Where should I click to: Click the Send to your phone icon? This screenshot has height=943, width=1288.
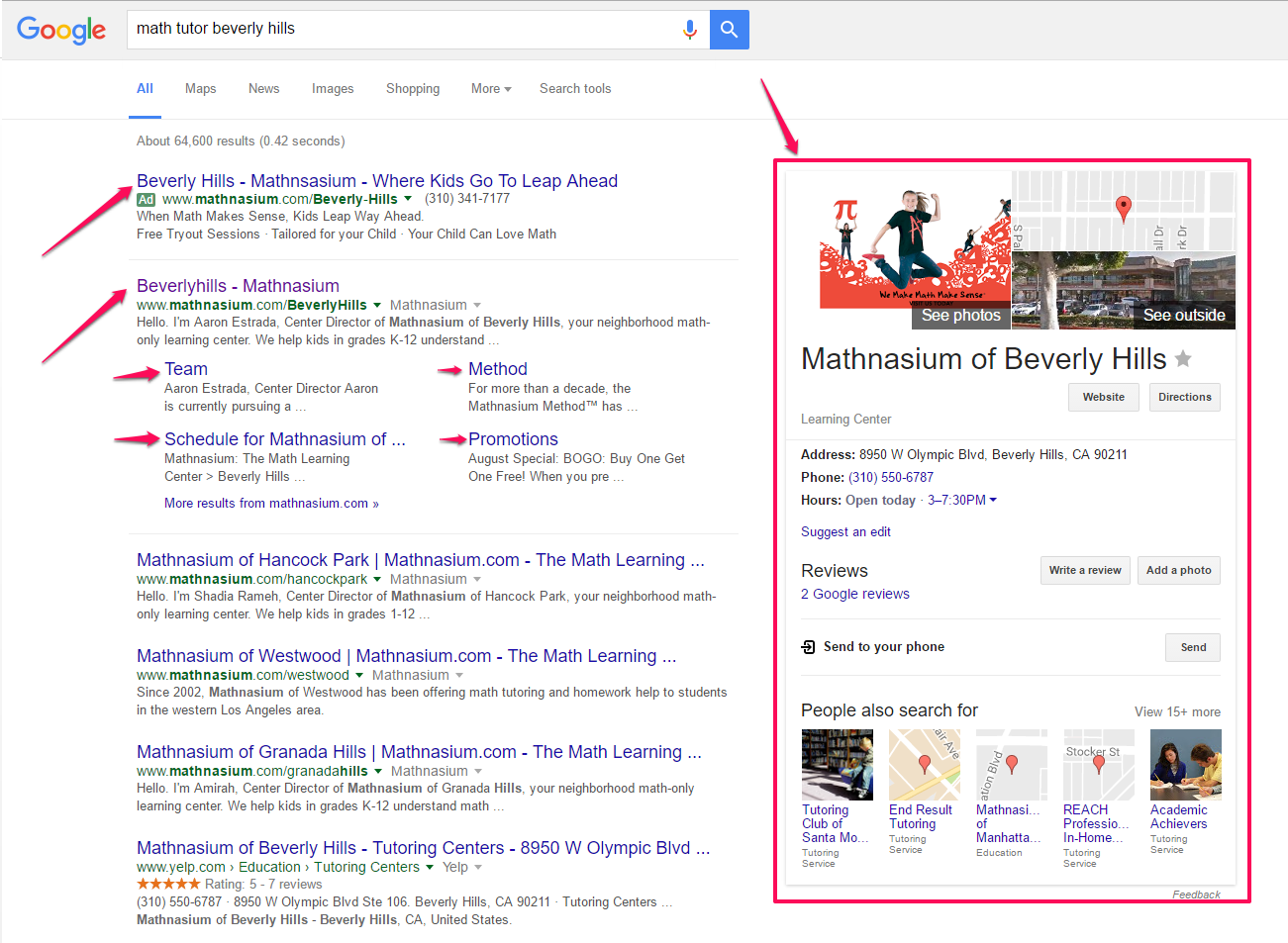(x=809, y=647)
